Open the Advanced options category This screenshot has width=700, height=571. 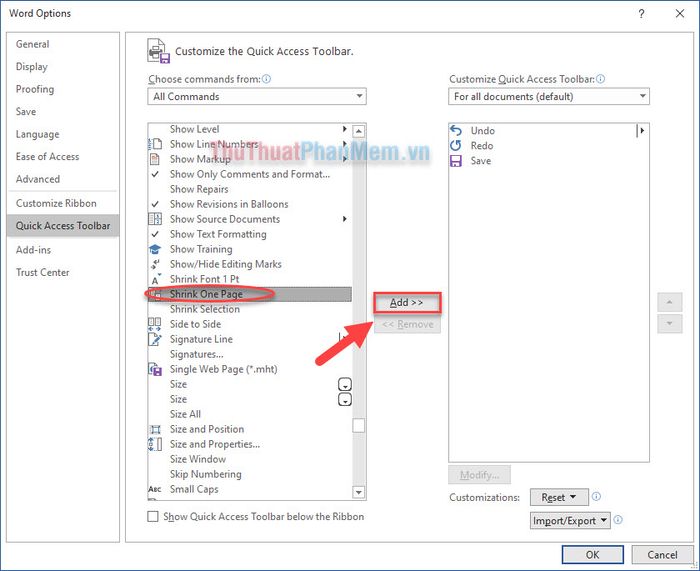click(38, 179)
